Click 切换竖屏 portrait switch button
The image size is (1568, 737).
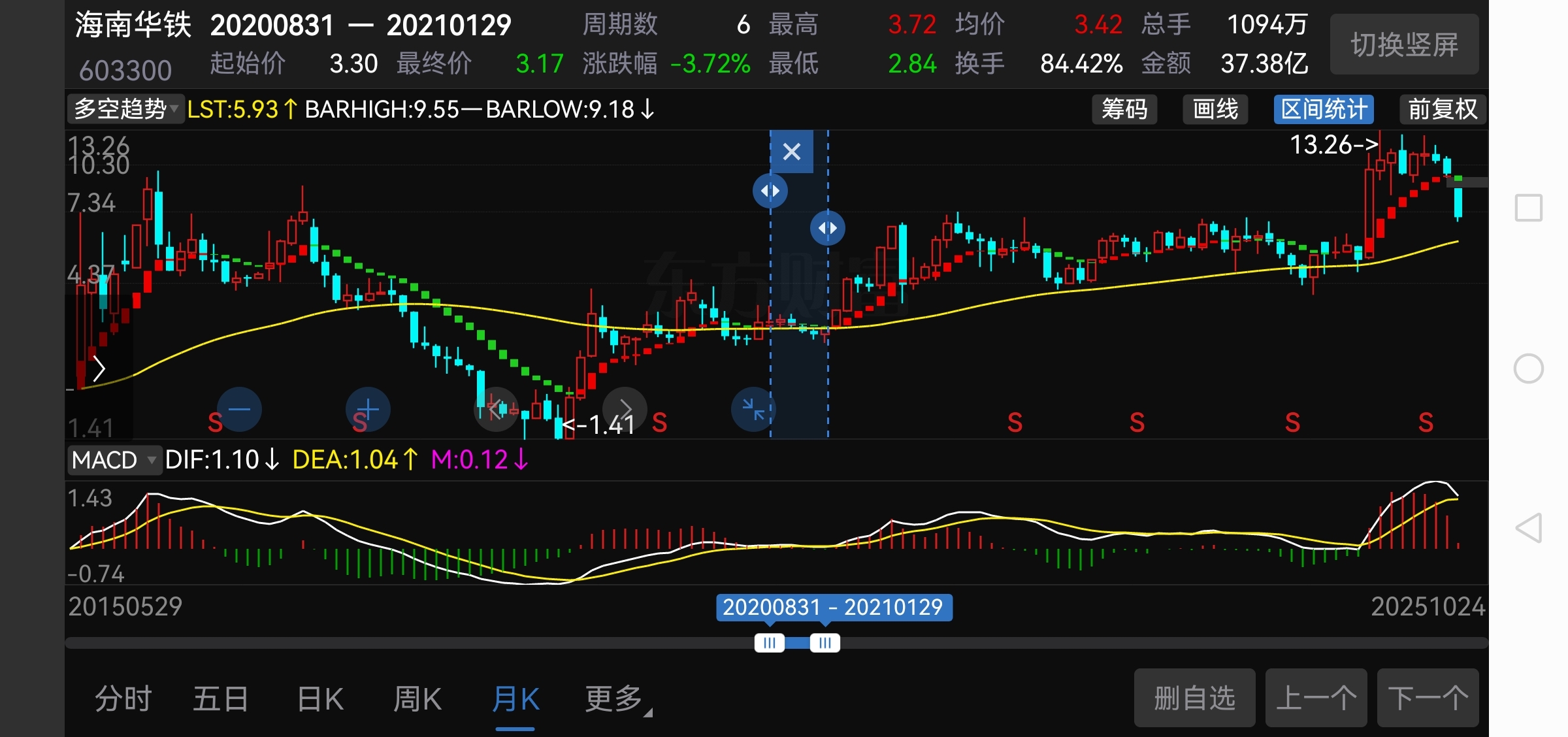pyautogui.click(x=1404, y=44)
